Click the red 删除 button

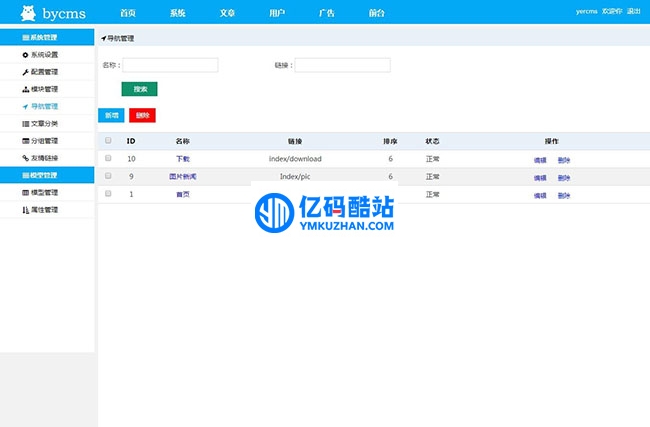[142, 115]
